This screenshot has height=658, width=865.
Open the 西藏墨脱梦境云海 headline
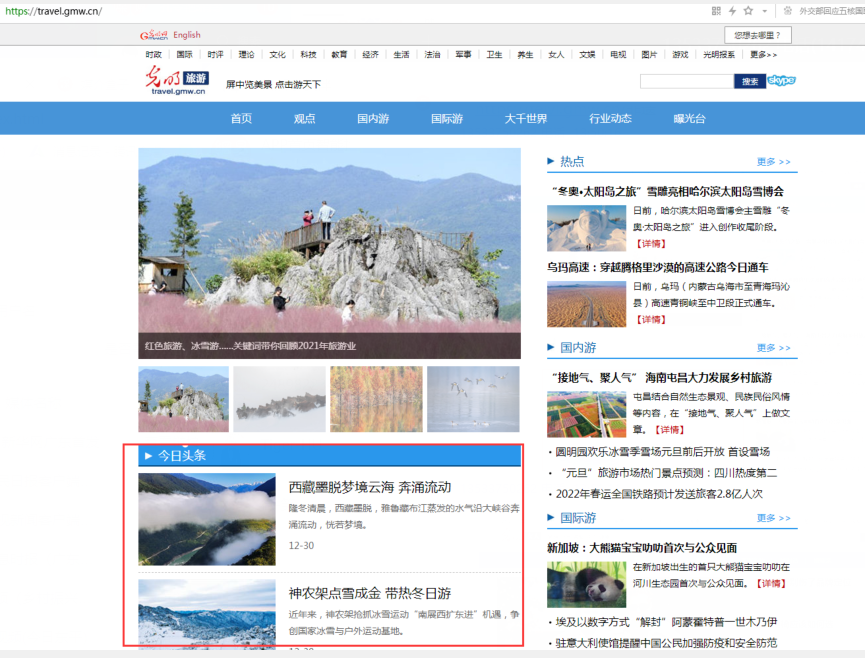[x=370, y=488]
